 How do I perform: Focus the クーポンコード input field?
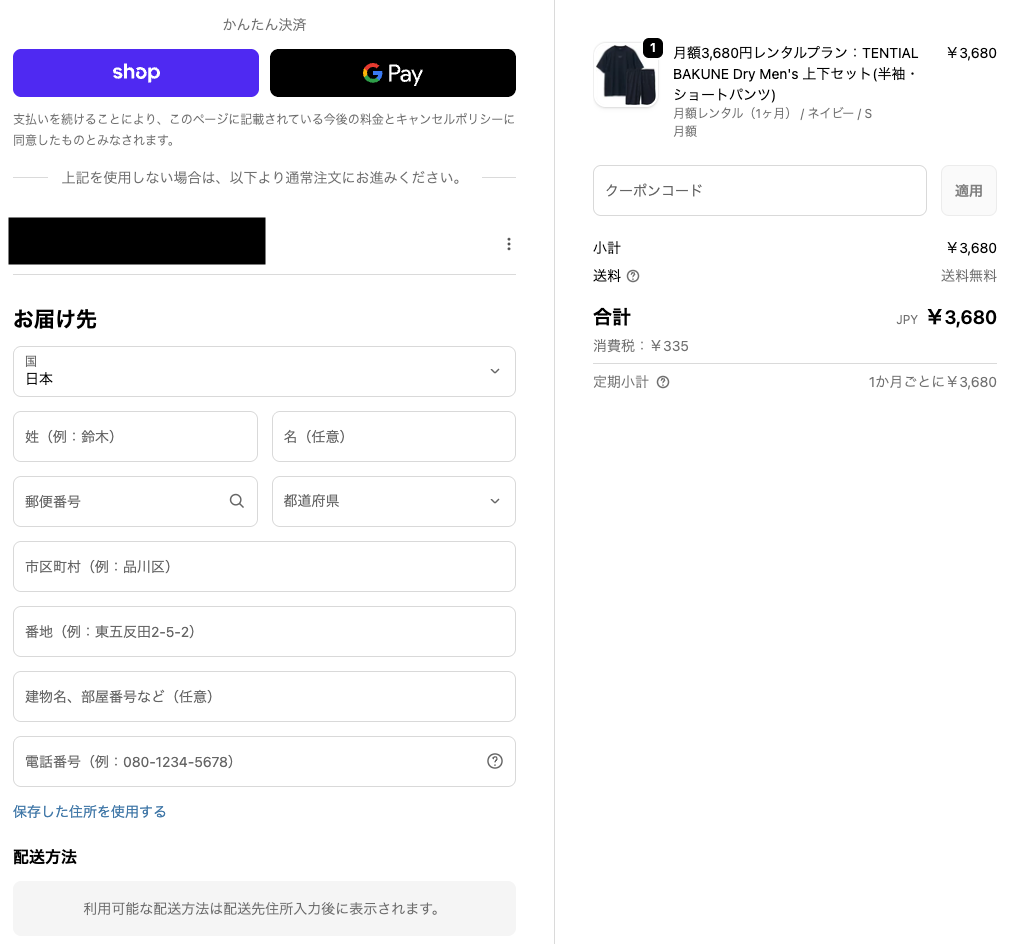click(759, 190)
